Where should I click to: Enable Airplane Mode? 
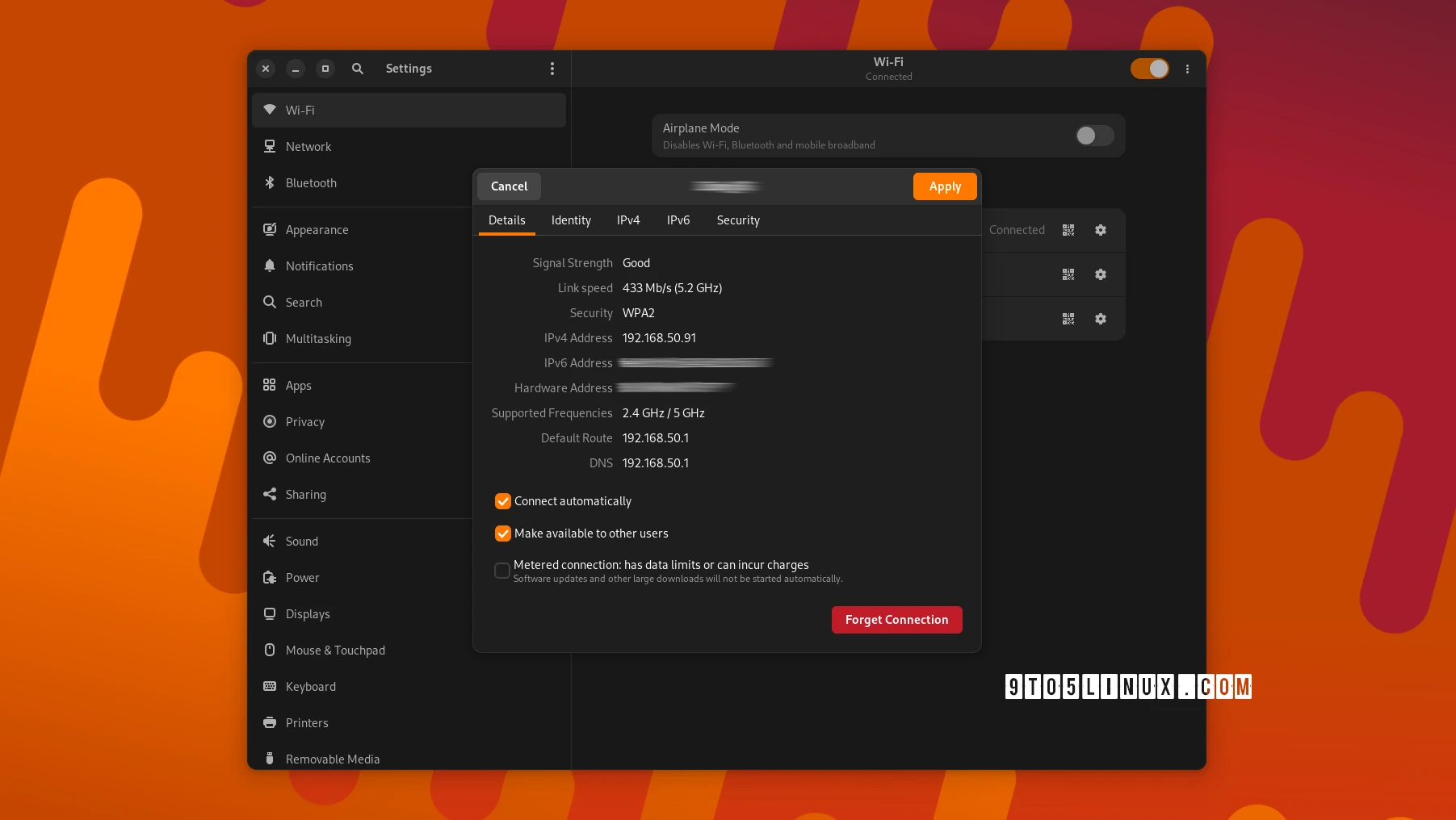1094,136
